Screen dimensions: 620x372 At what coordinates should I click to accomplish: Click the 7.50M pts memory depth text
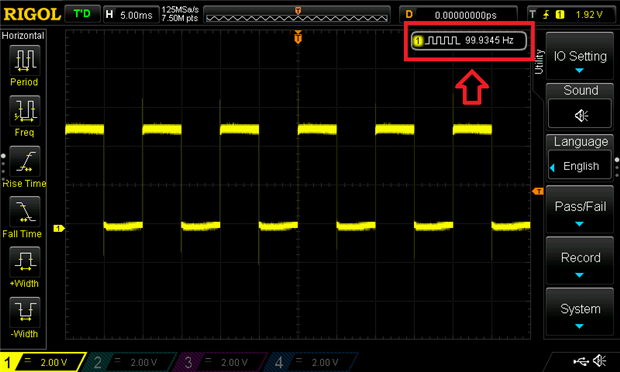[180, 19]
